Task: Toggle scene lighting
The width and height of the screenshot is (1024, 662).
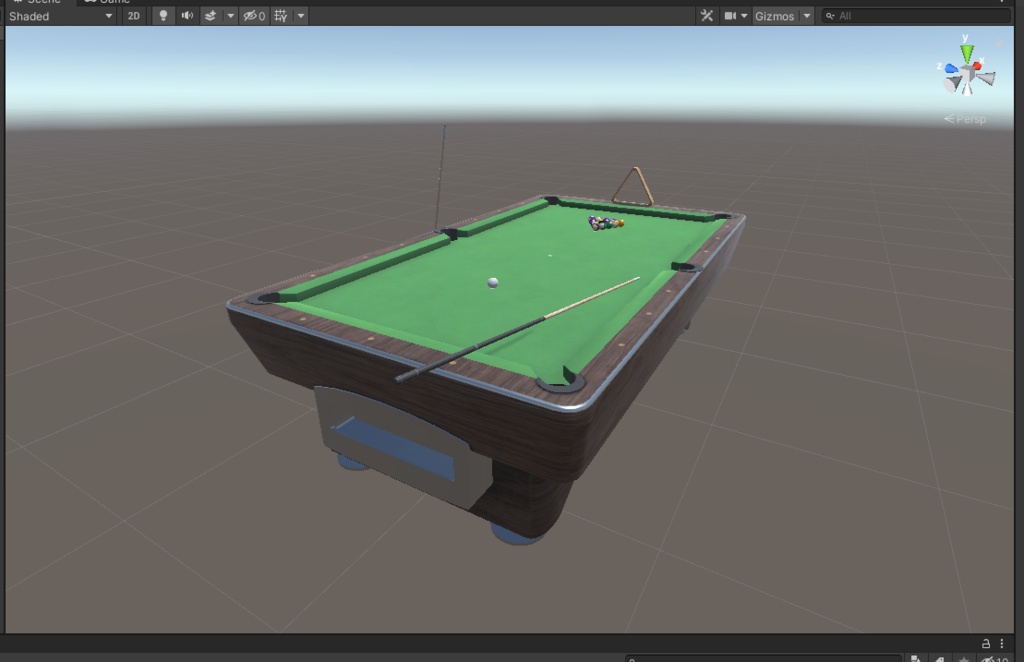Action: (163, 15)
